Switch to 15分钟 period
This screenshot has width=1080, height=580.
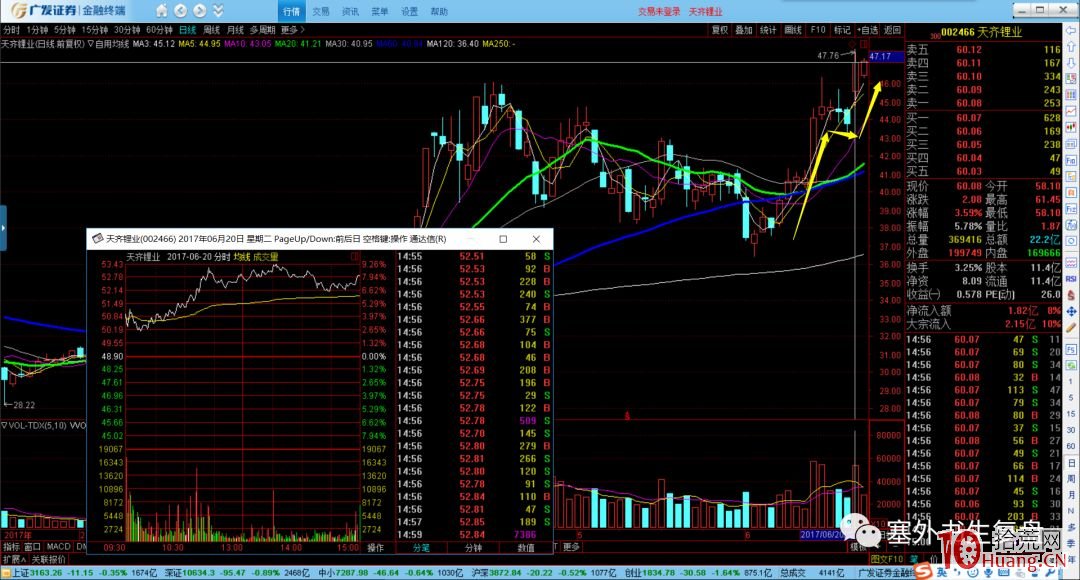click(x=95, y=30)
